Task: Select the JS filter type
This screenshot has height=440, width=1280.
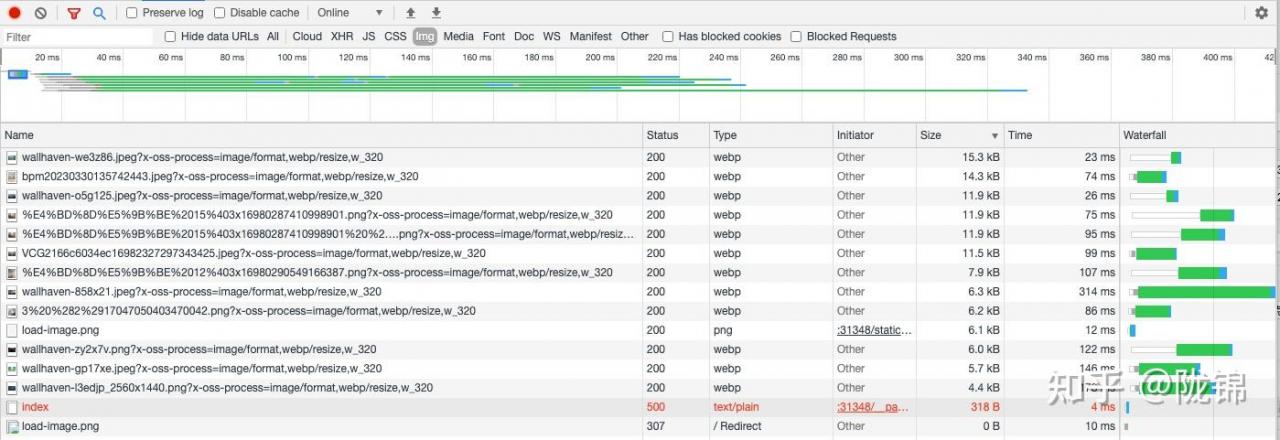Action: pyautogui.click(x=369, y=36)
